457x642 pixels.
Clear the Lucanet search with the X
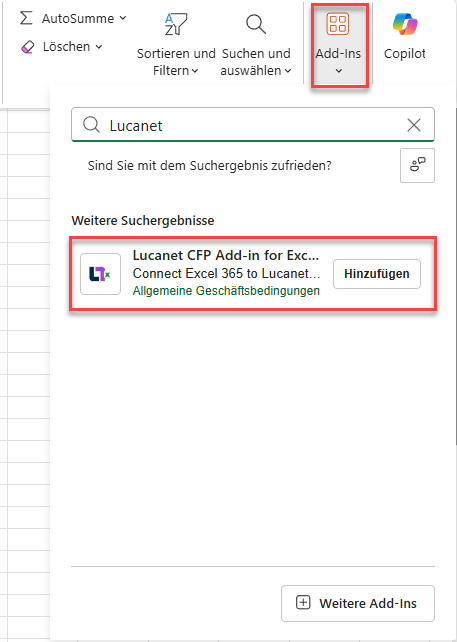pos(414,125)
